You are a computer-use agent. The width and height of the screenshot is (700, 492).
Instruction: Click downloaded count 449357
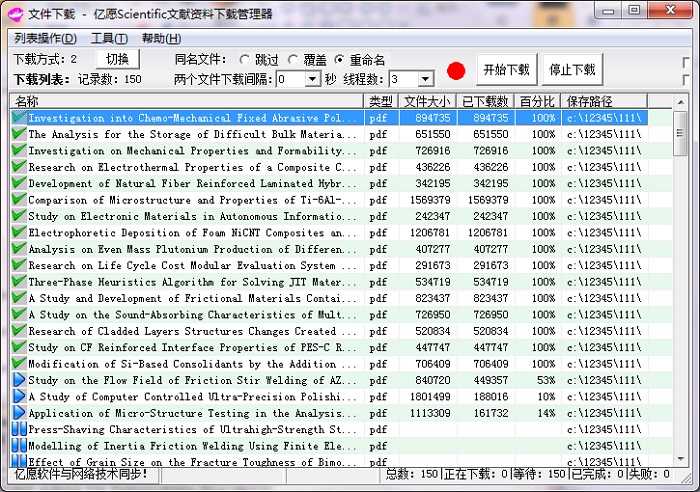pos(491,380)
